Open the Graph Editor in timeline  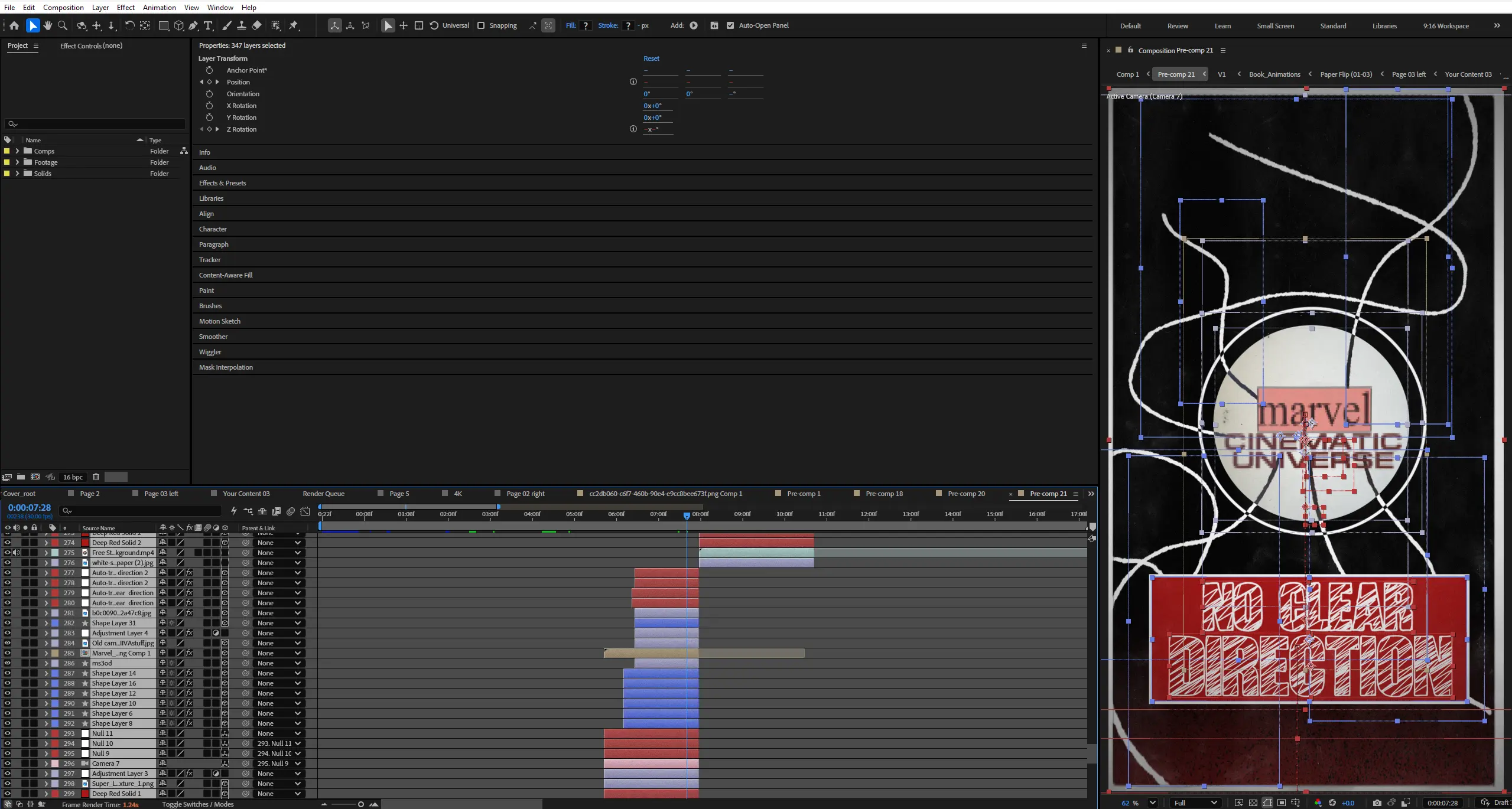coord(305,511)
